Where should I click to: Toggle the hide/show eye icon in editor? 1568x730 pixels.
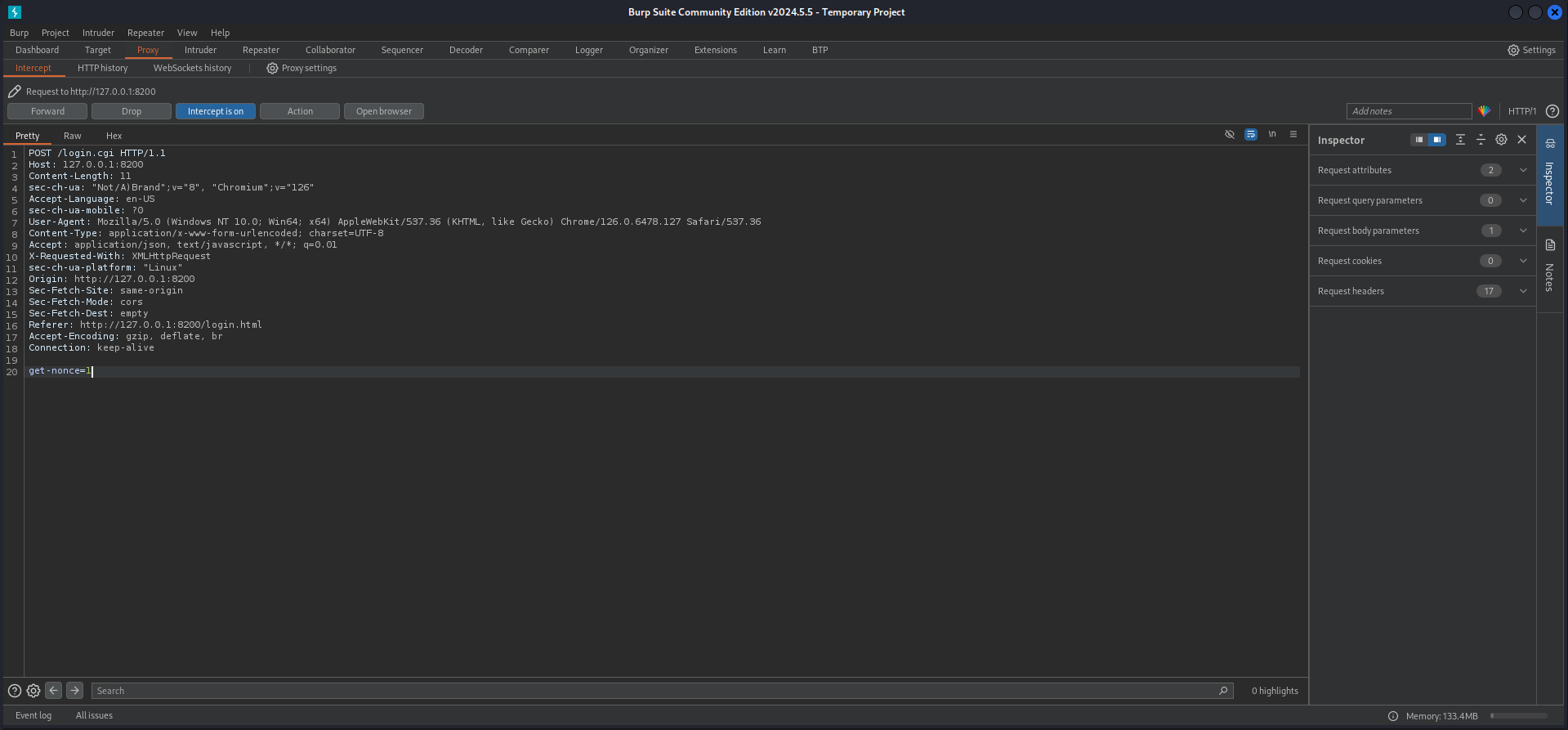1229,135
